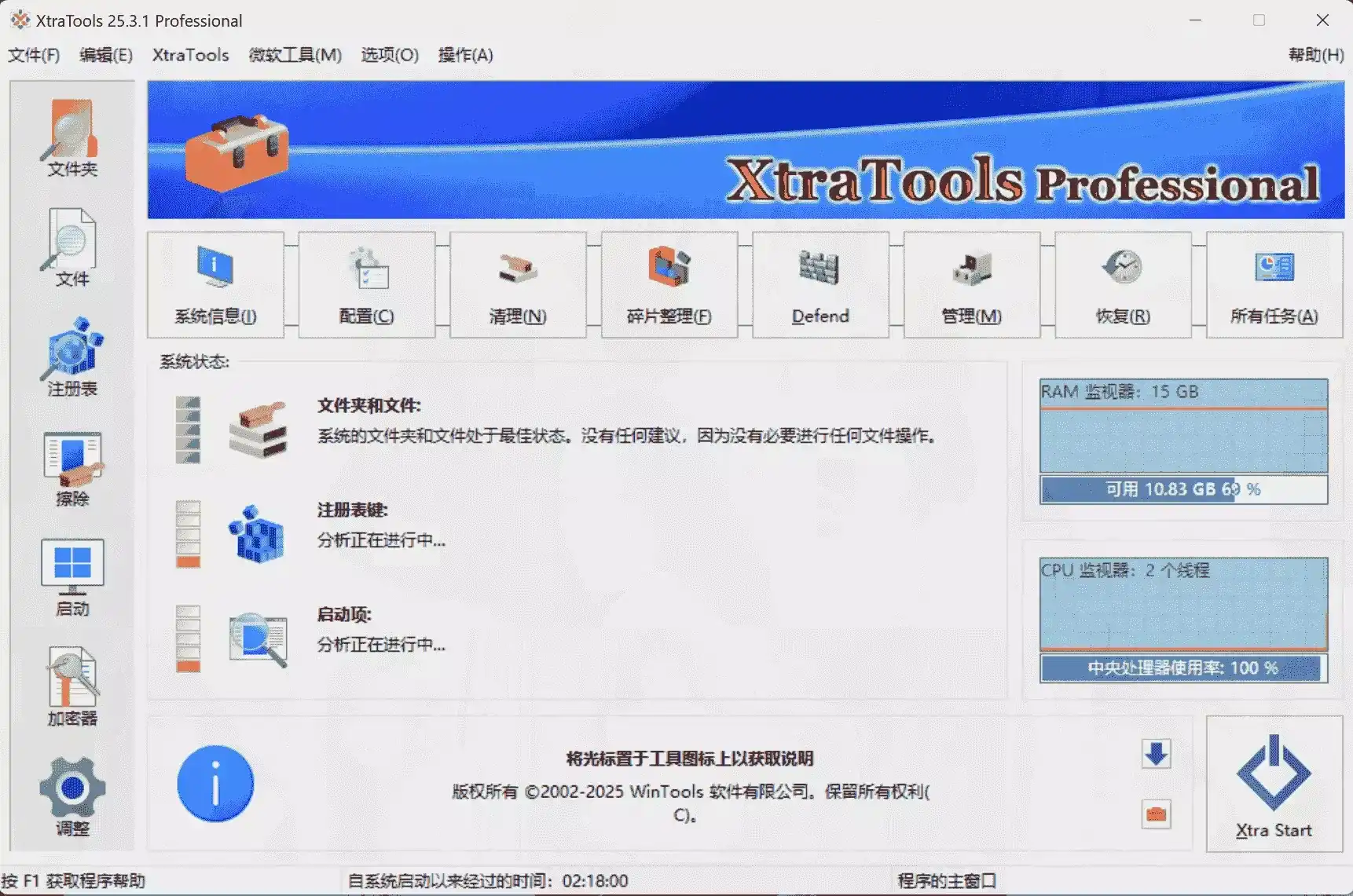Image resolution: width=1353 pixels, height=896 pixels.
Task: Click the XtraTools app icon in title bar
Action: click(x=20, y=20)
